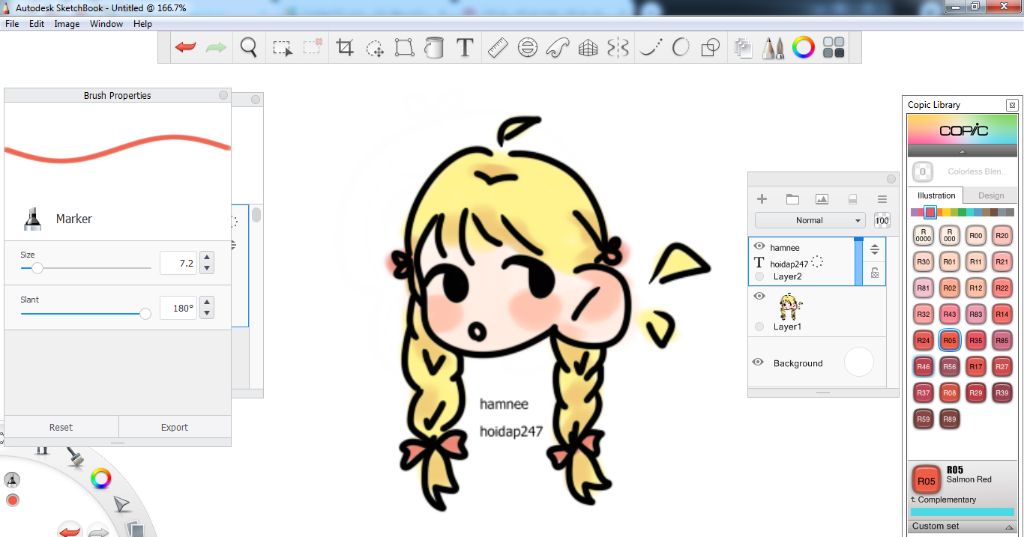
Task: Click the layer reorder up-down arrows
Action: tap(874, 249)
